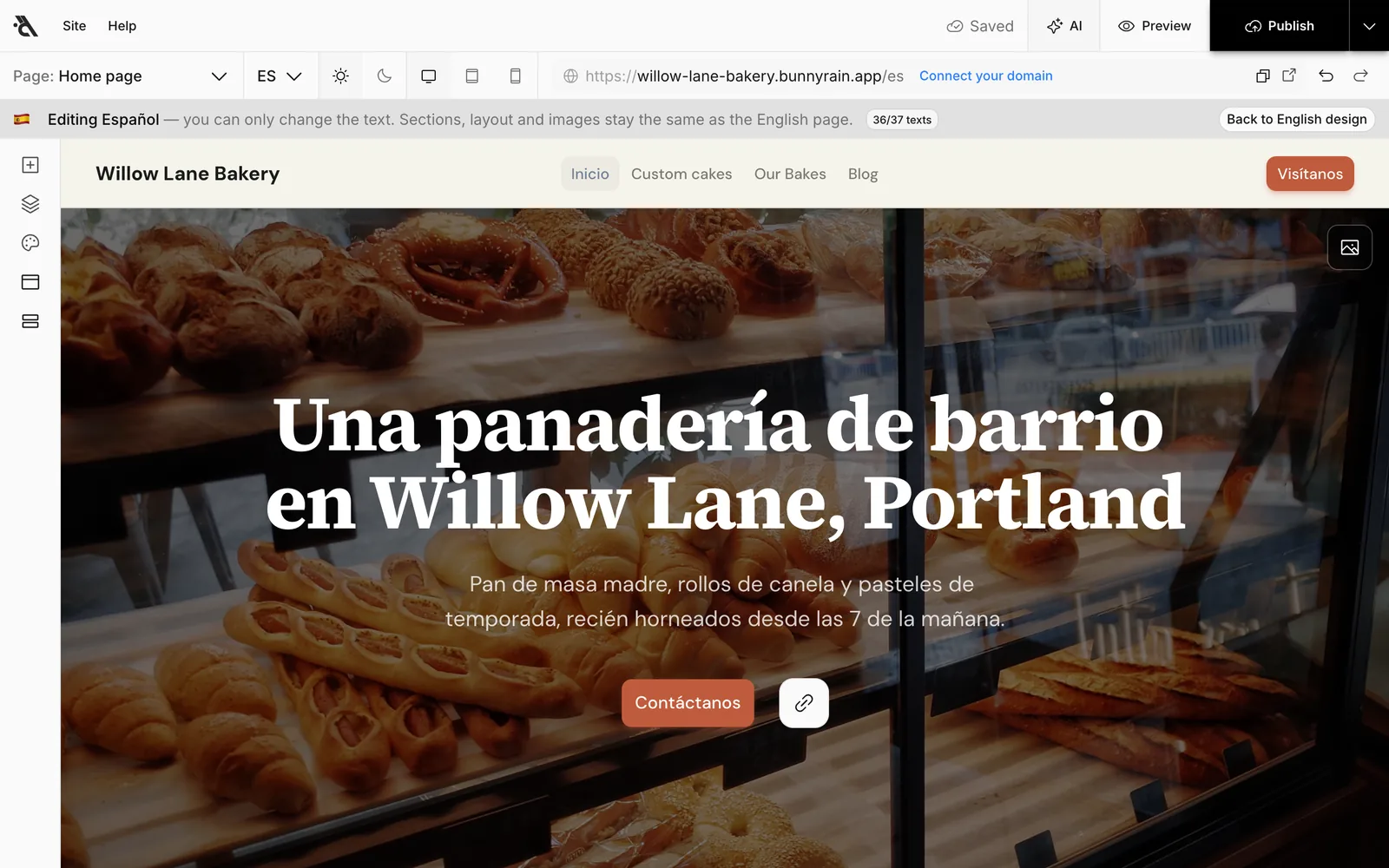Switch to dark mode moon toggle
This screenshot has width=1389, height=868.
click(385, 76)
